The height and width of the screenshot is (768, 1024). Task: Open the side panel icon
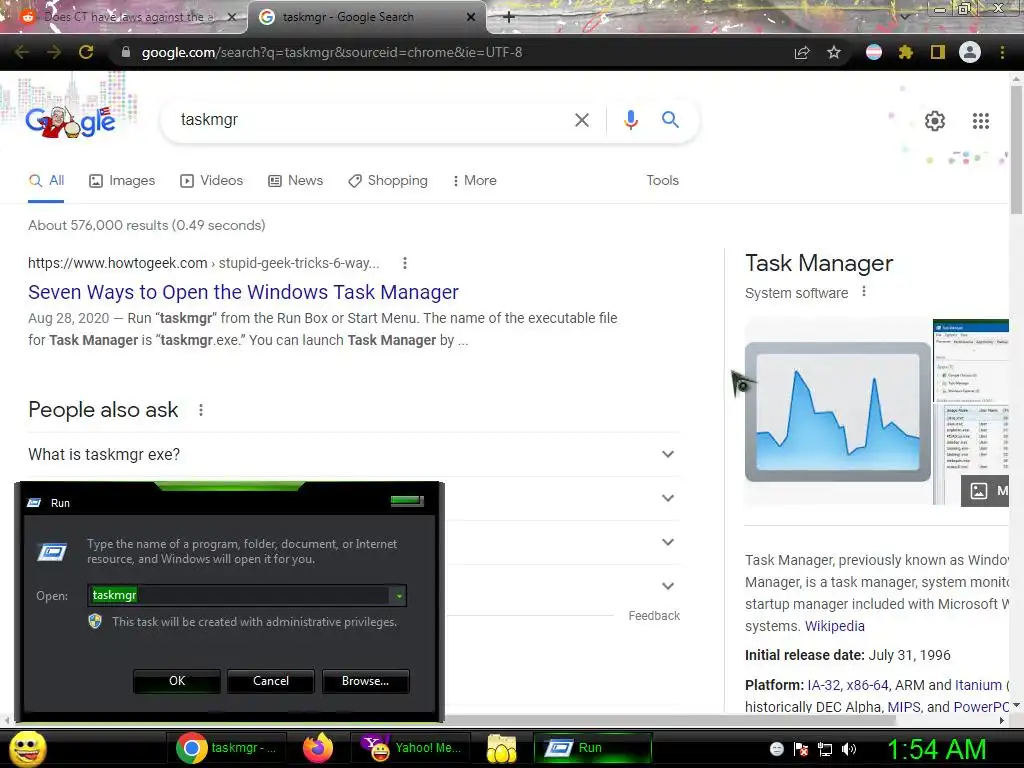click(938, 52)
